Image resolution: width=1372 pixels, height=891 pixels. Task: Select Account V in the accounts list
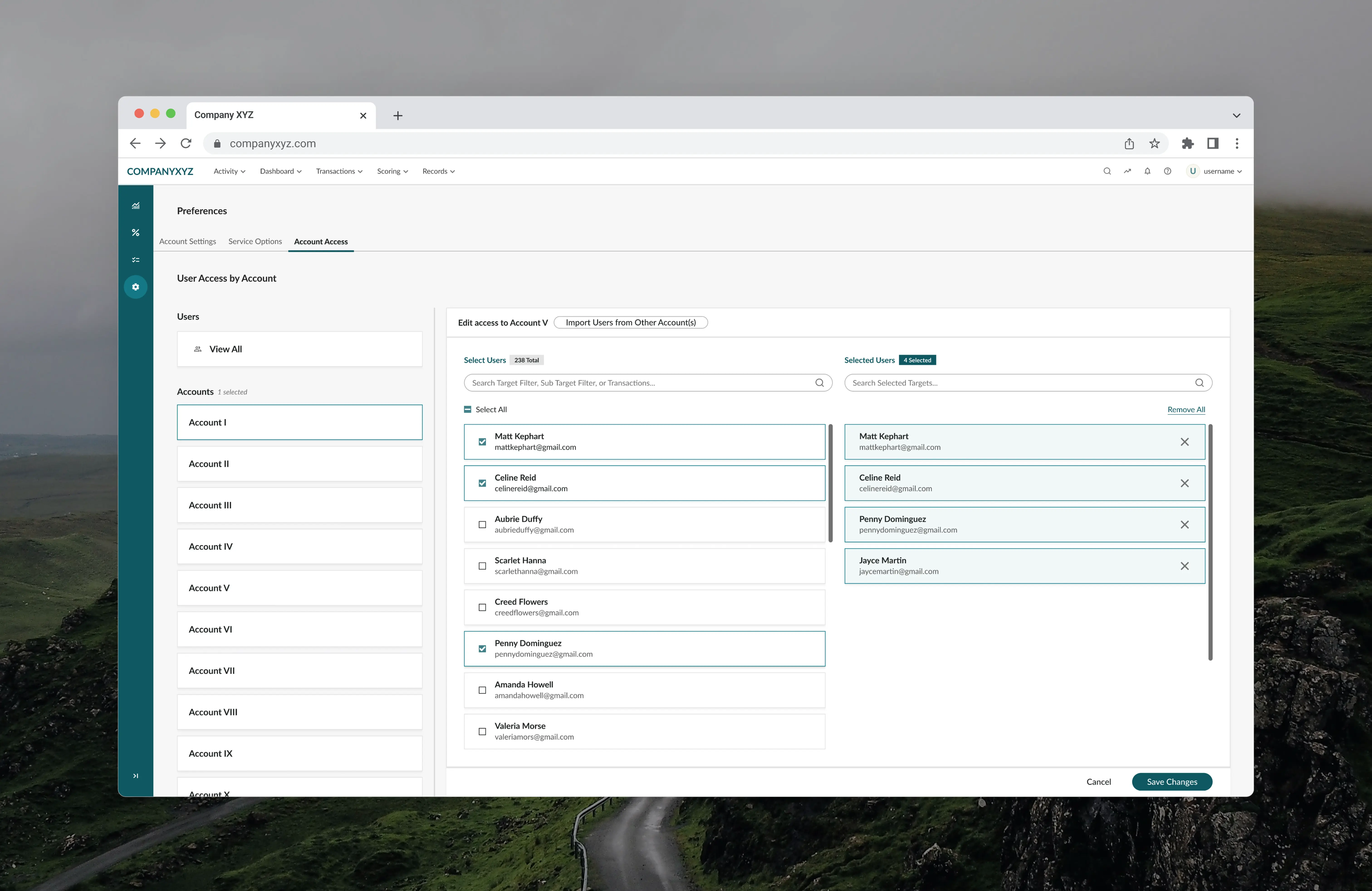coord(299,588)
